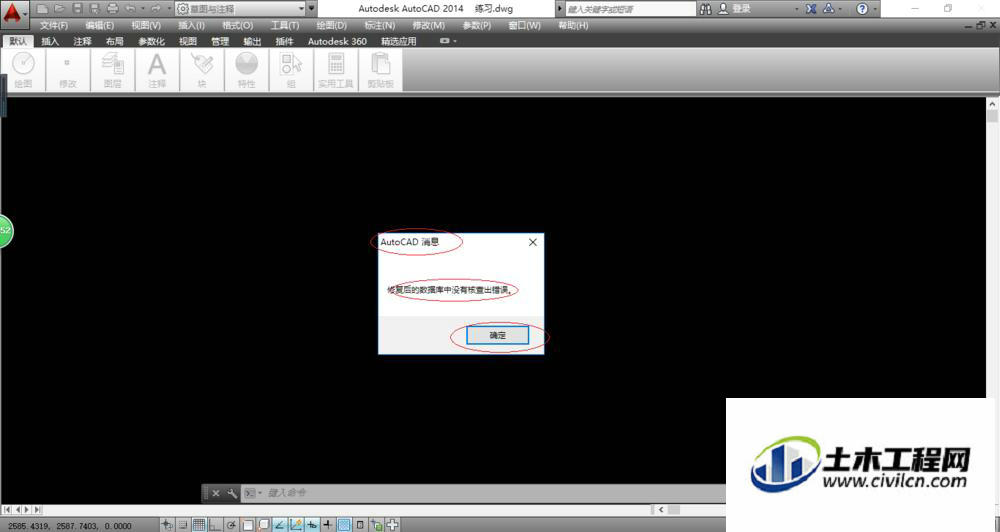Screen dimensions: 1000x532
Task: Switch to the 插入 ribbon tab
Action: (50, 41)
